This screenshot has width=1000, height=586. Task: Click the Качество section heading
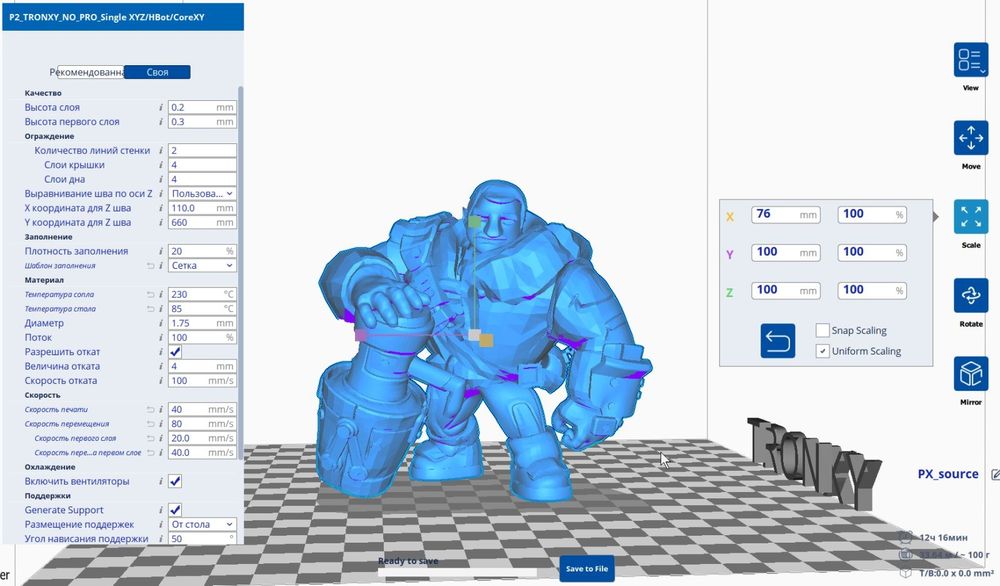click(43, 93)
